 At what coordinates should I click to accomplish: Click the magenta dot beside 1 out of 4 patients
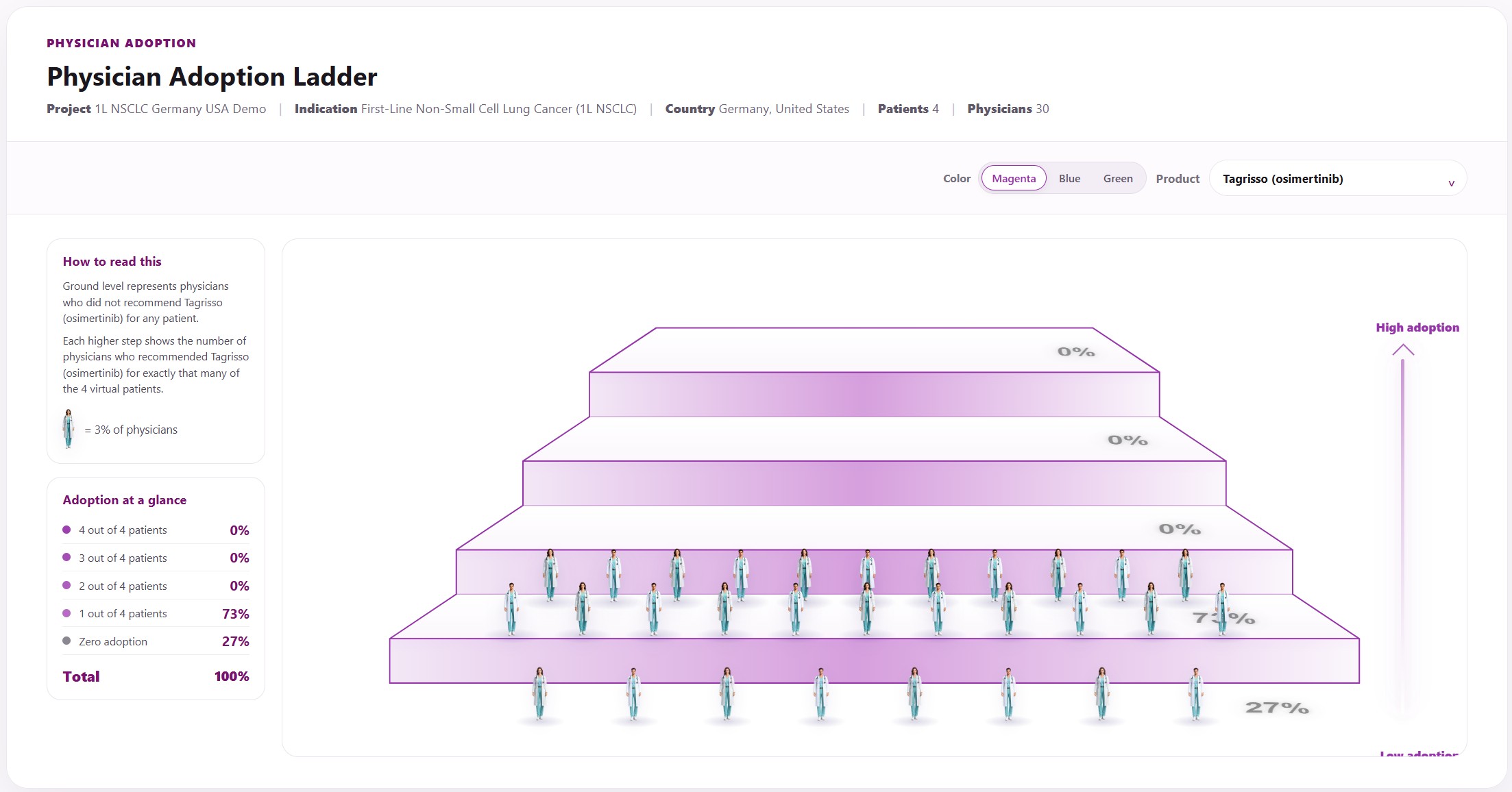[x=66, y=613]
